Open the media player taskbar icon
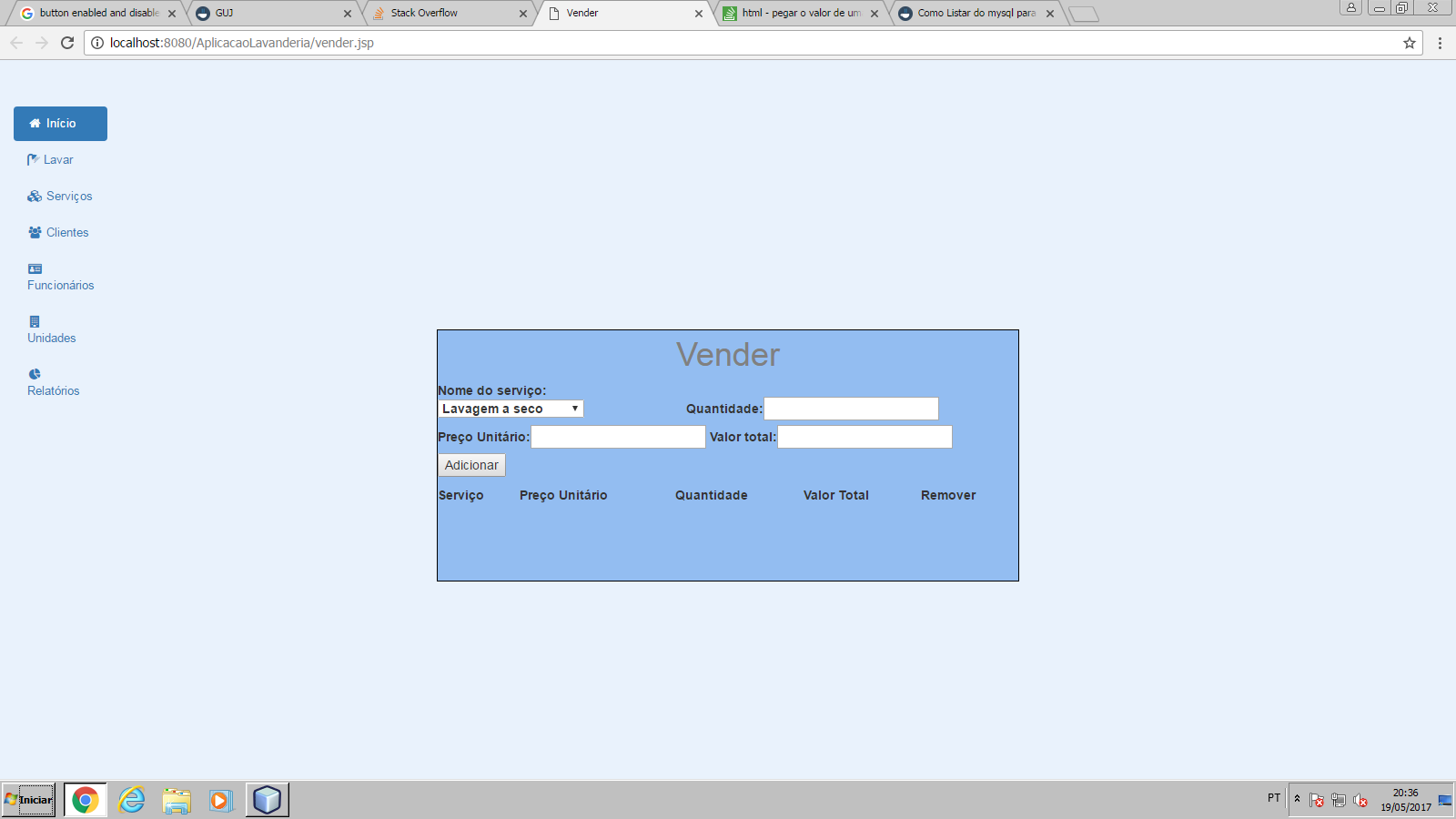This screenshot has width=1456, height=819. [x=221, y=800]
